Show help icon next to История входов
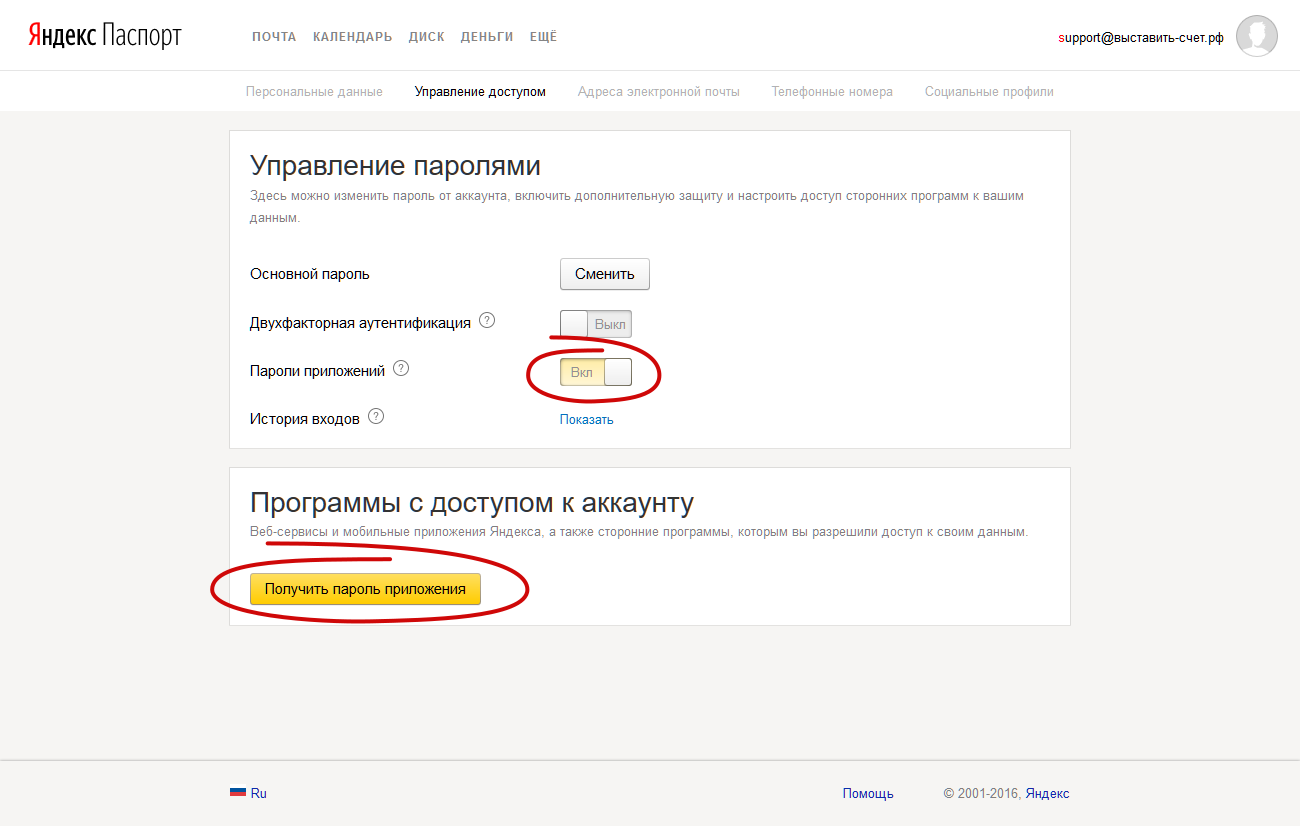This screenshot has height=826, width=1300. point(376,416)
